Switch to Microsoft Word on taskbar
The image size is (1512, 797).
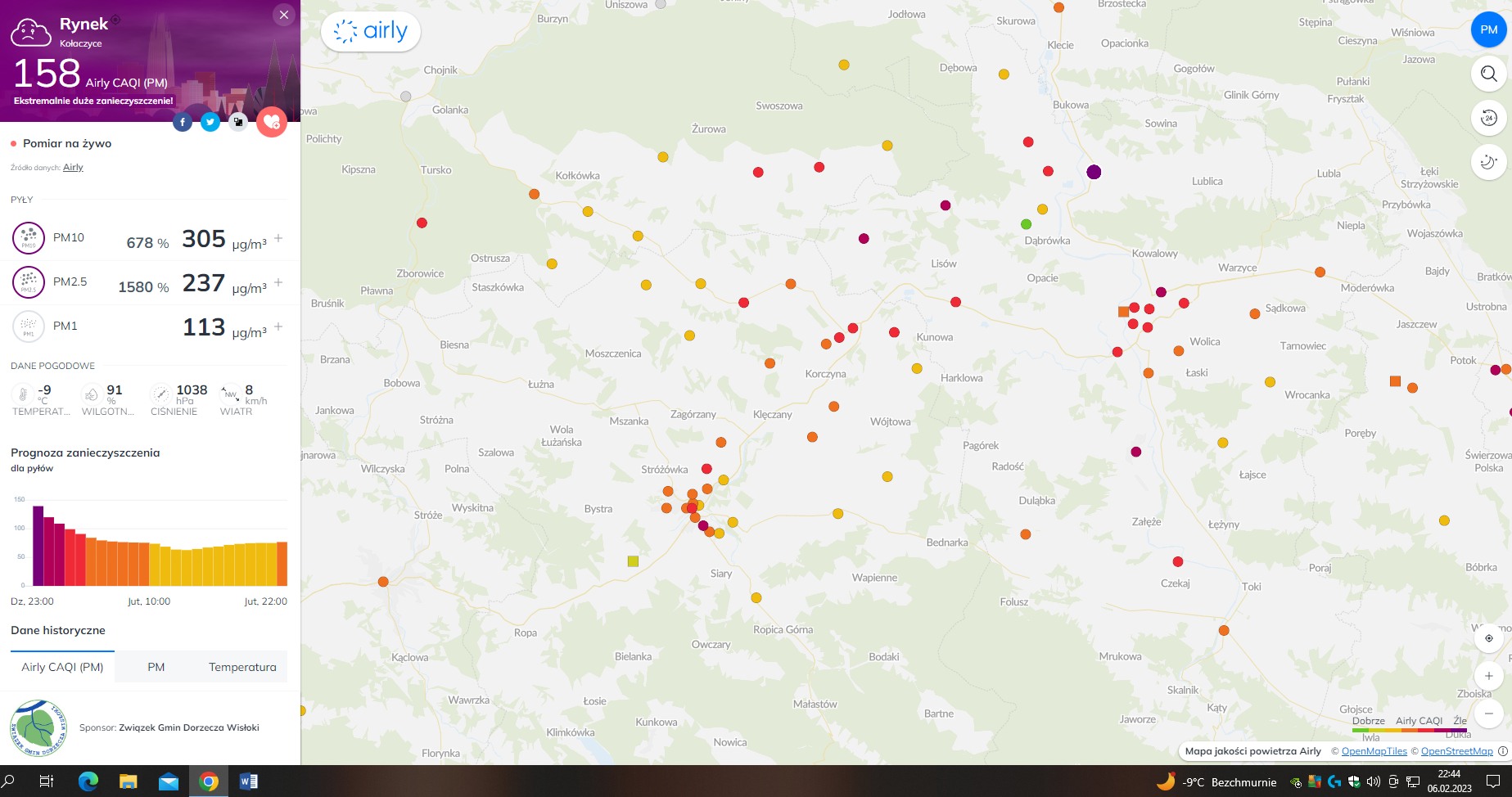pyautogui.click(x=248, y=781)
